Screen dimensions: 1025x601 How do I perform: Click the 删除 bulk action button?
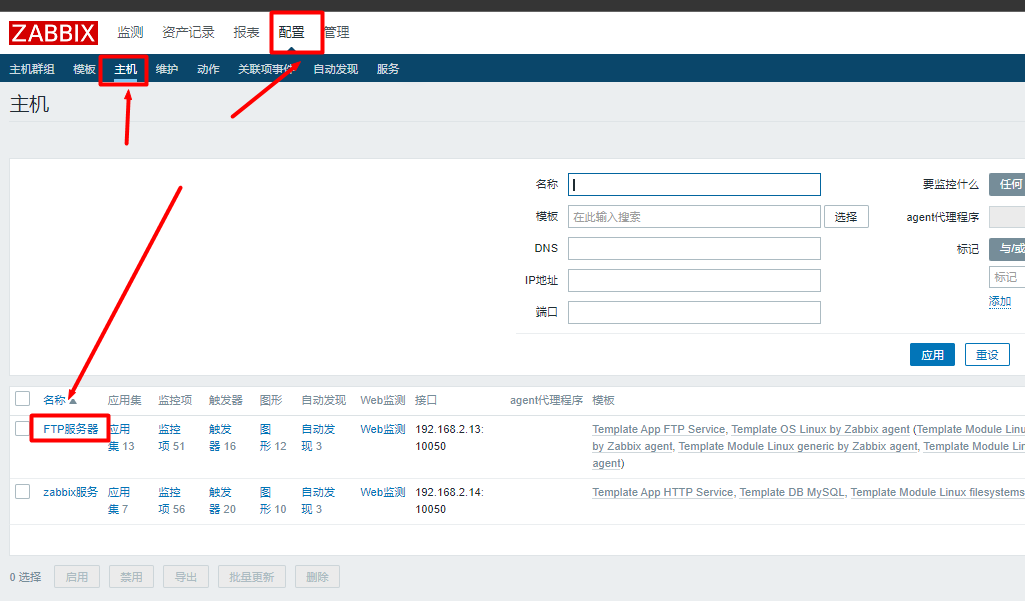coord(317,577)
